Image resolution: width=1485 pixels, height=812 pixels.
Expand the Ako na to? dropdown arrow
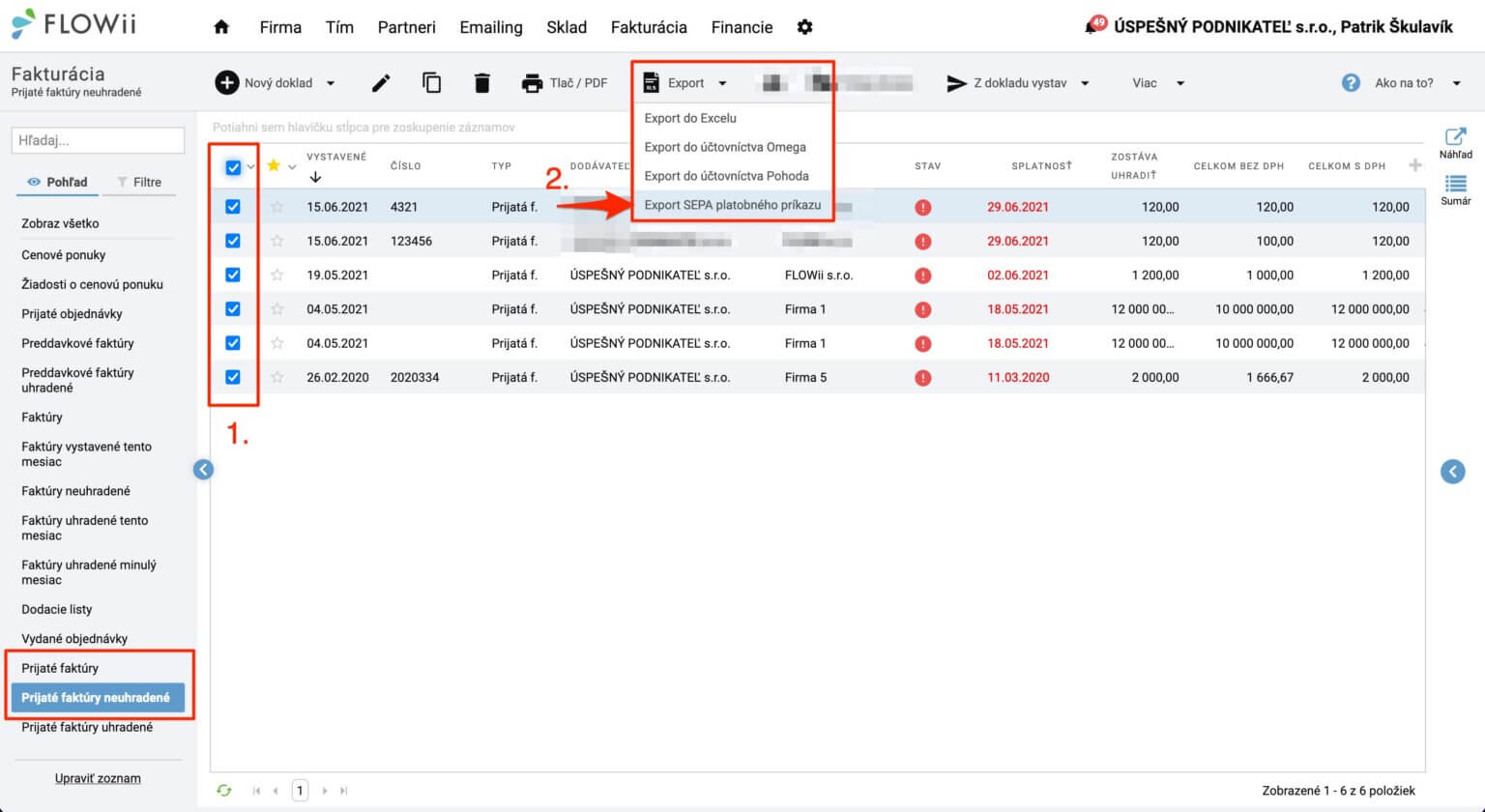[1457, 83]
